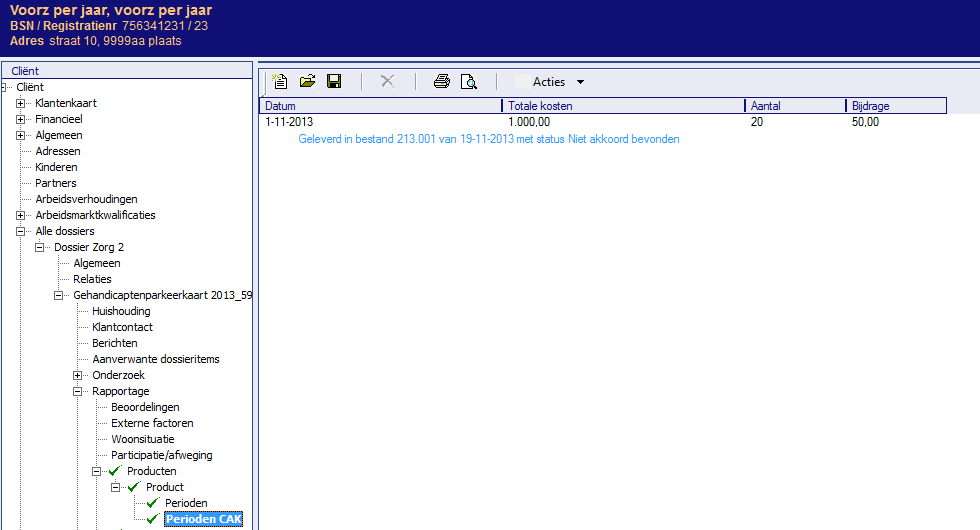
Task: Collapse the Alle dossiers tree node
Action: 21,231
